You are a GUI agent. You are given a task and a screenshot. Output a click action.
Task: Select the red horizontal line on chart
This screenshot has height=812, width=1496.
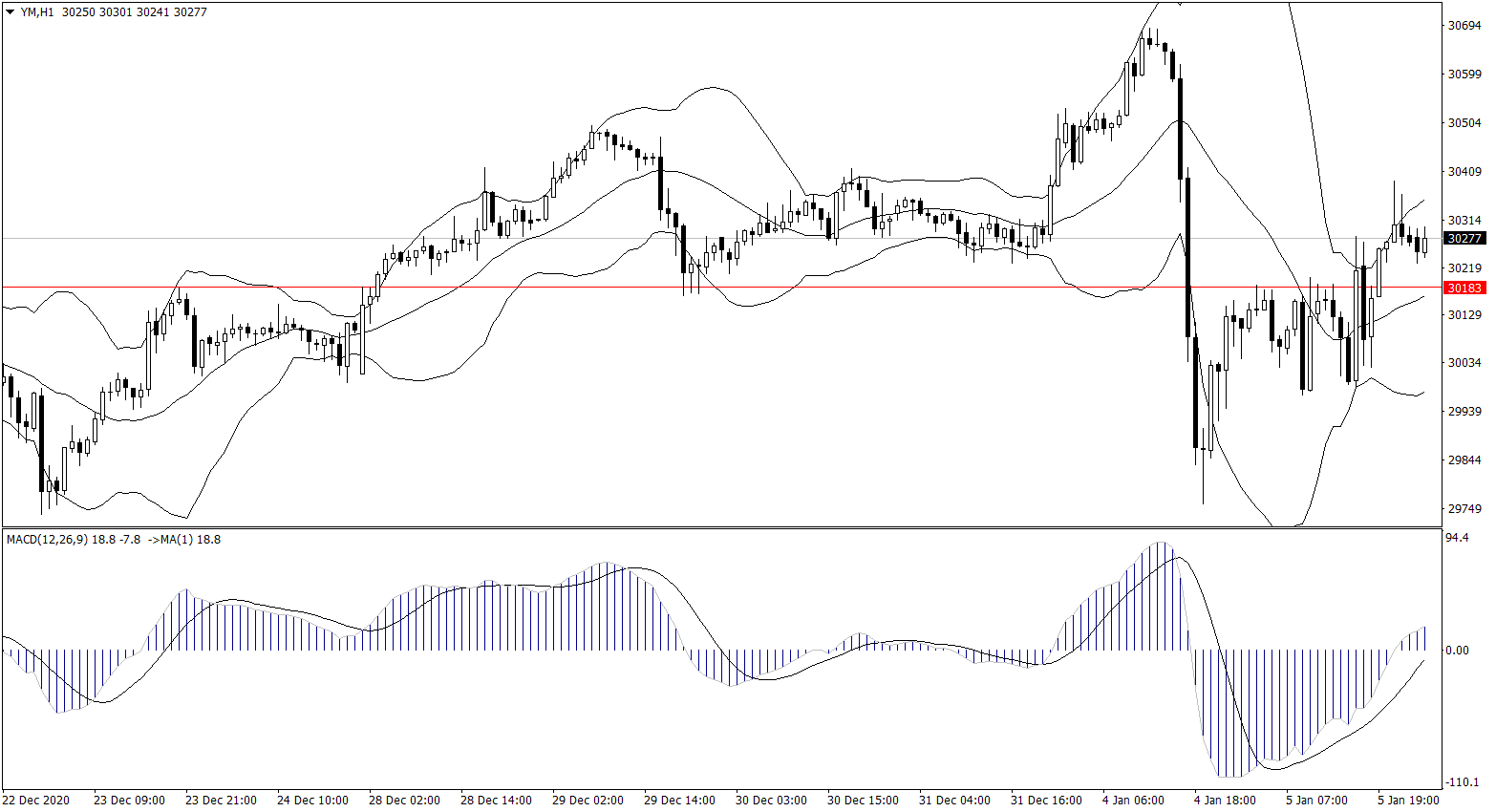[x=669, y=287]
